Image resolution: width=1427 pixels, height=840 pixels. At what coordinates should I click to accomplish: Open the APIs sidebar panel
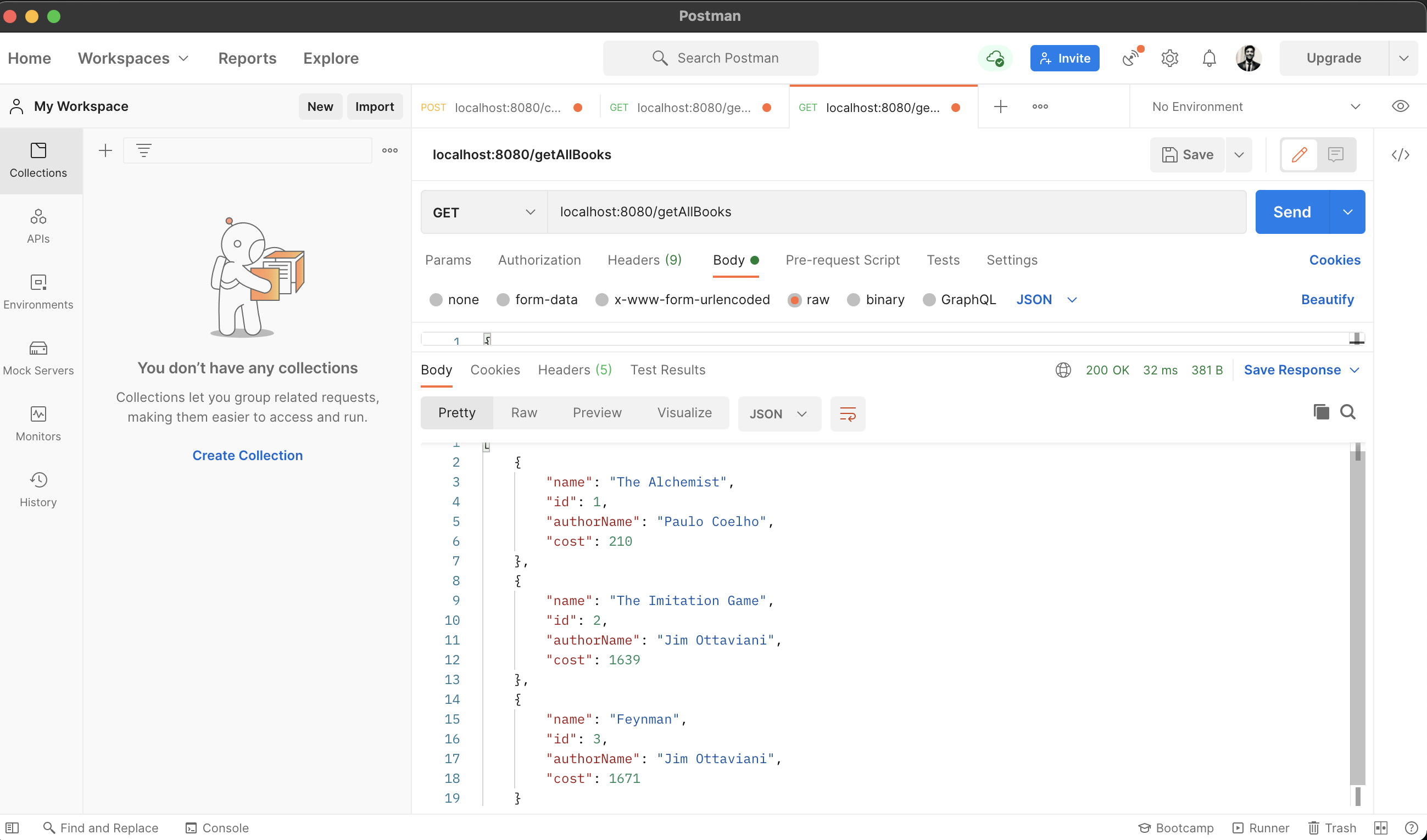[x=38, y=226]
